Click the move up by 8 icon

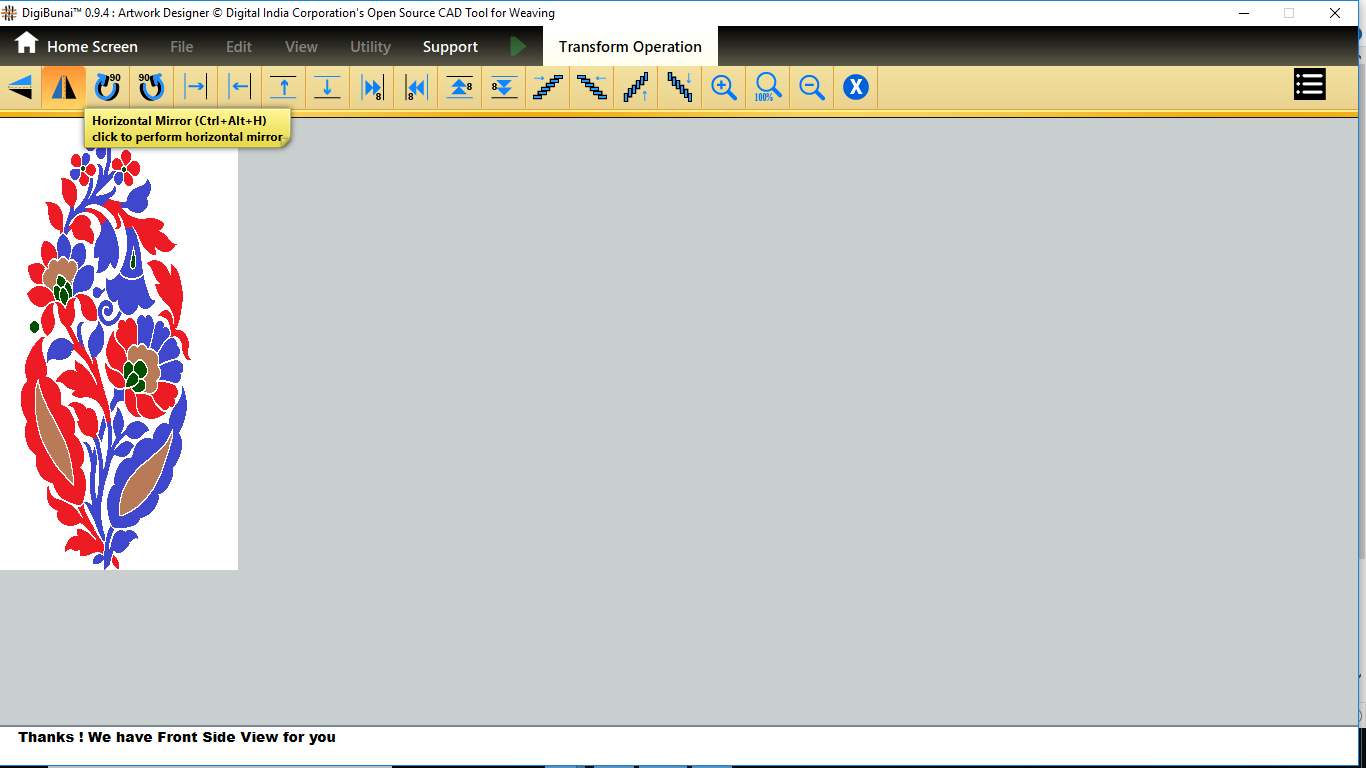point(460,87)
